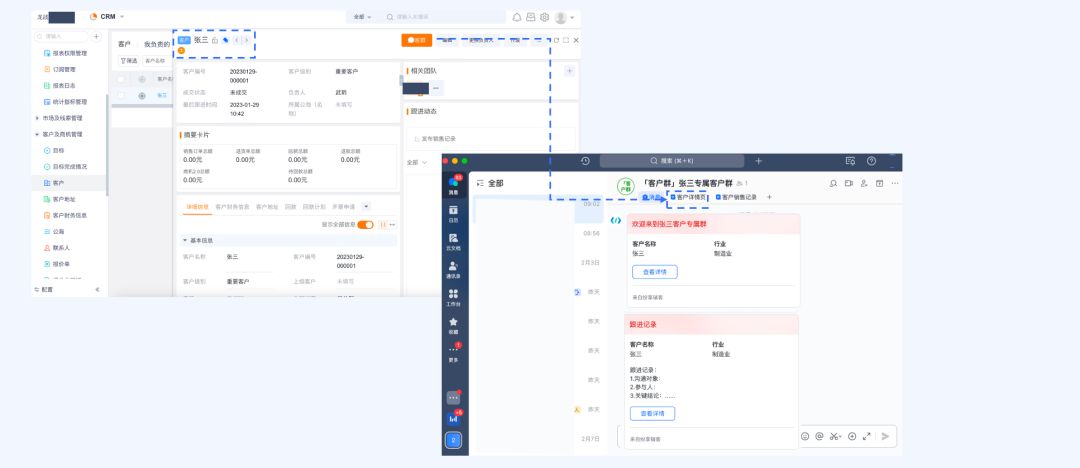
Task: Collapse the 基本信息 section
Action: point(185,241)
